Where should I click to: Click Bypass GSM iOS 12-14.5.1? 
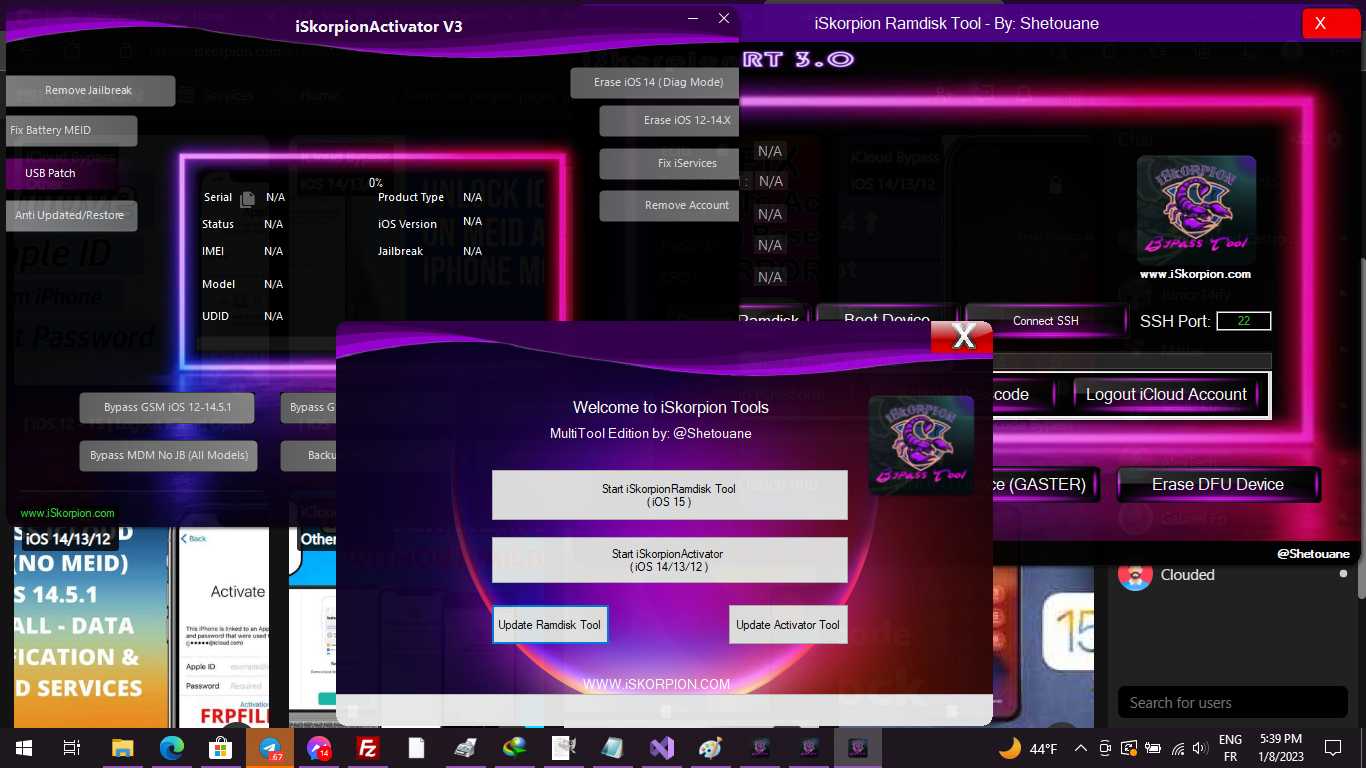(x=167, y=407)
